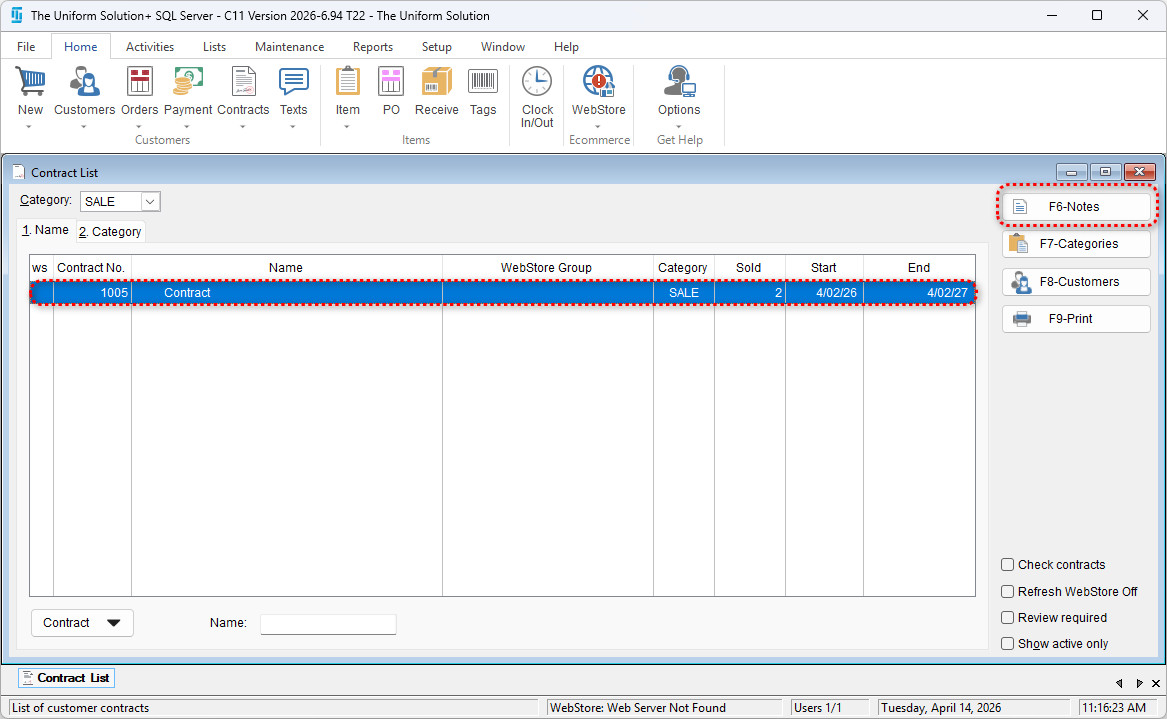Toggle the Refresh WebStore Off checkbox
Screen dimensions: 1167x719
point(1008,592)
